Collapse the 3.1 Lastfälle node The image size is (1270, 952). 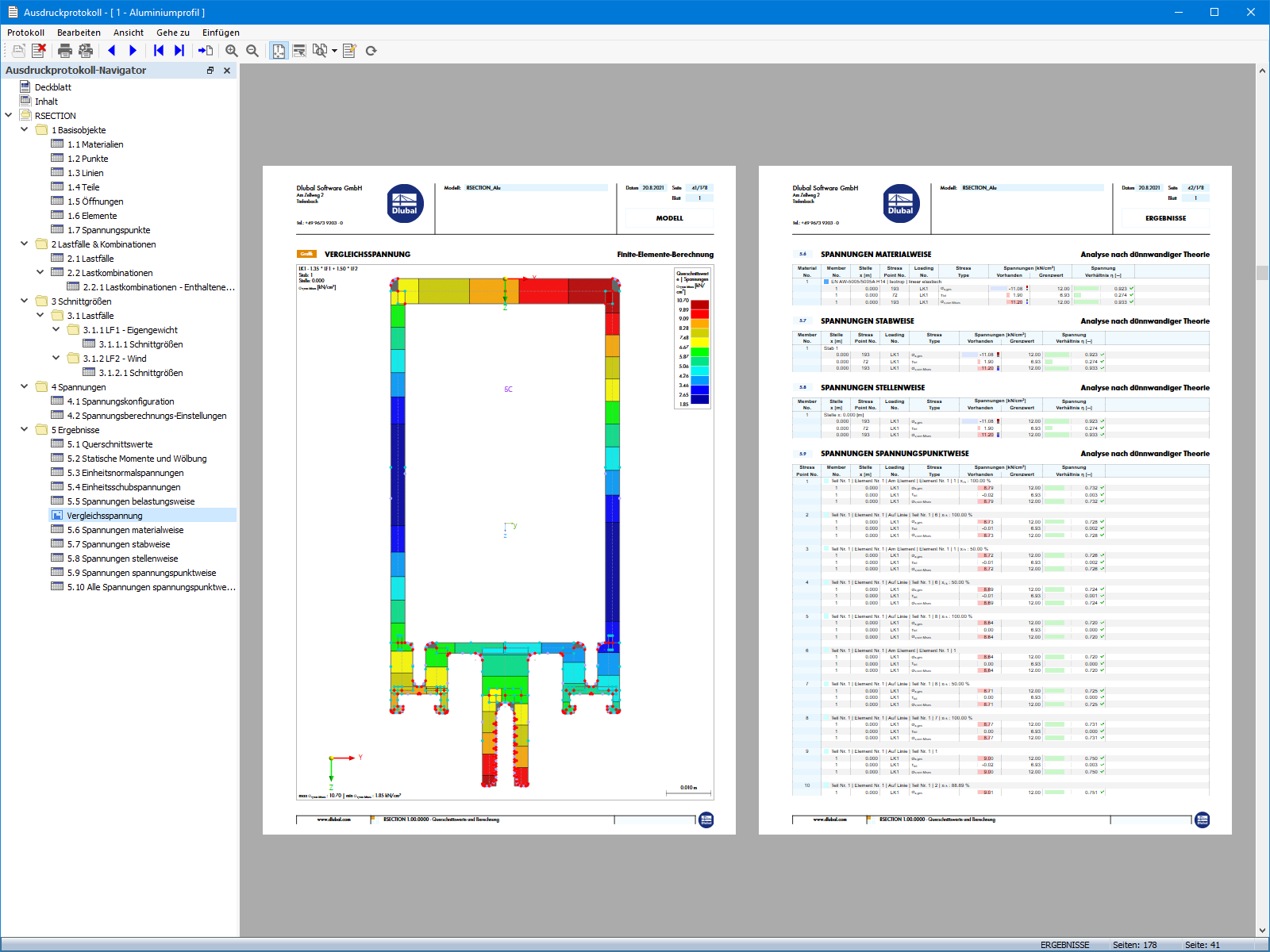(x=40, y=315)
